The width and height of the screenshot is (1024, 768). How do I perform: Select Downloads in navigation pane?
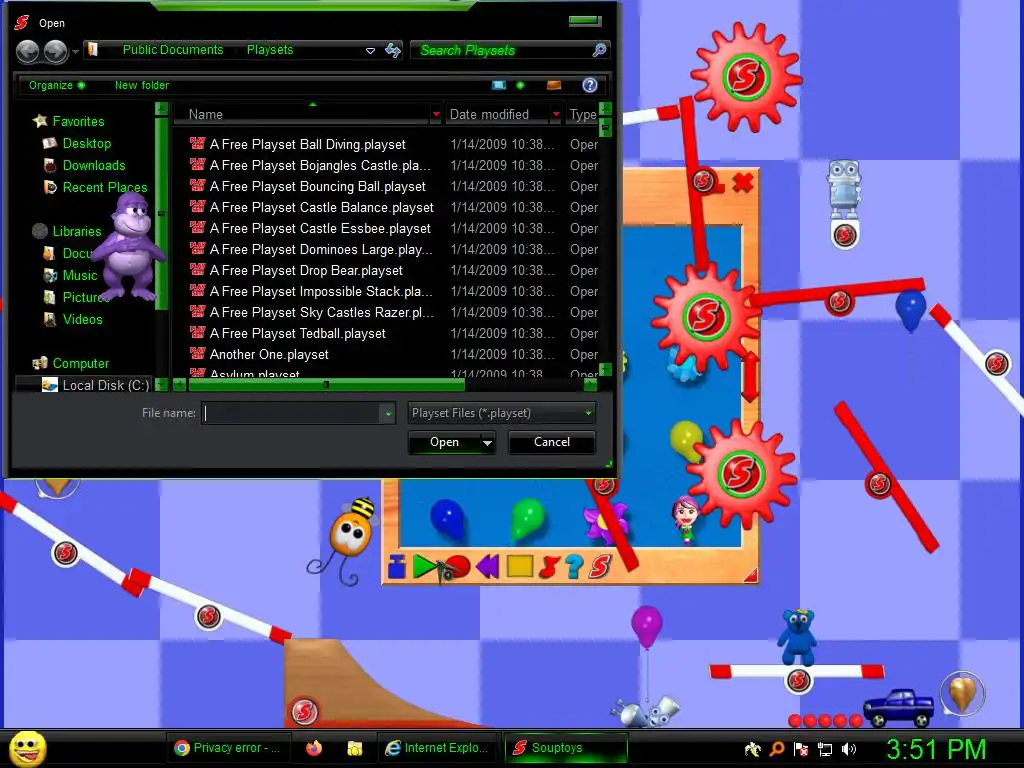[93, 165]
